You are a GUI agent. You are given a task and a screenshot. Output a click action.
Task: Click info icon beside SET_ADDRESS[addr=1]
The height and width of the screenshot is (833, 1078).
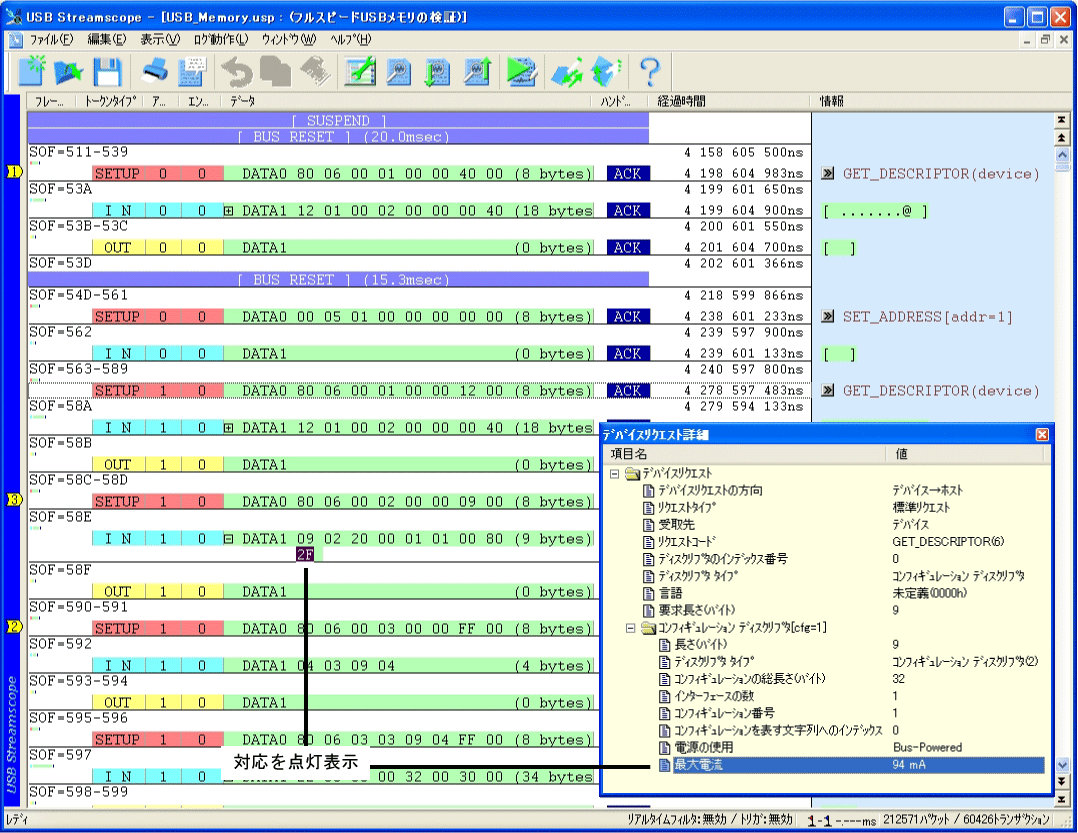(828, 316)
